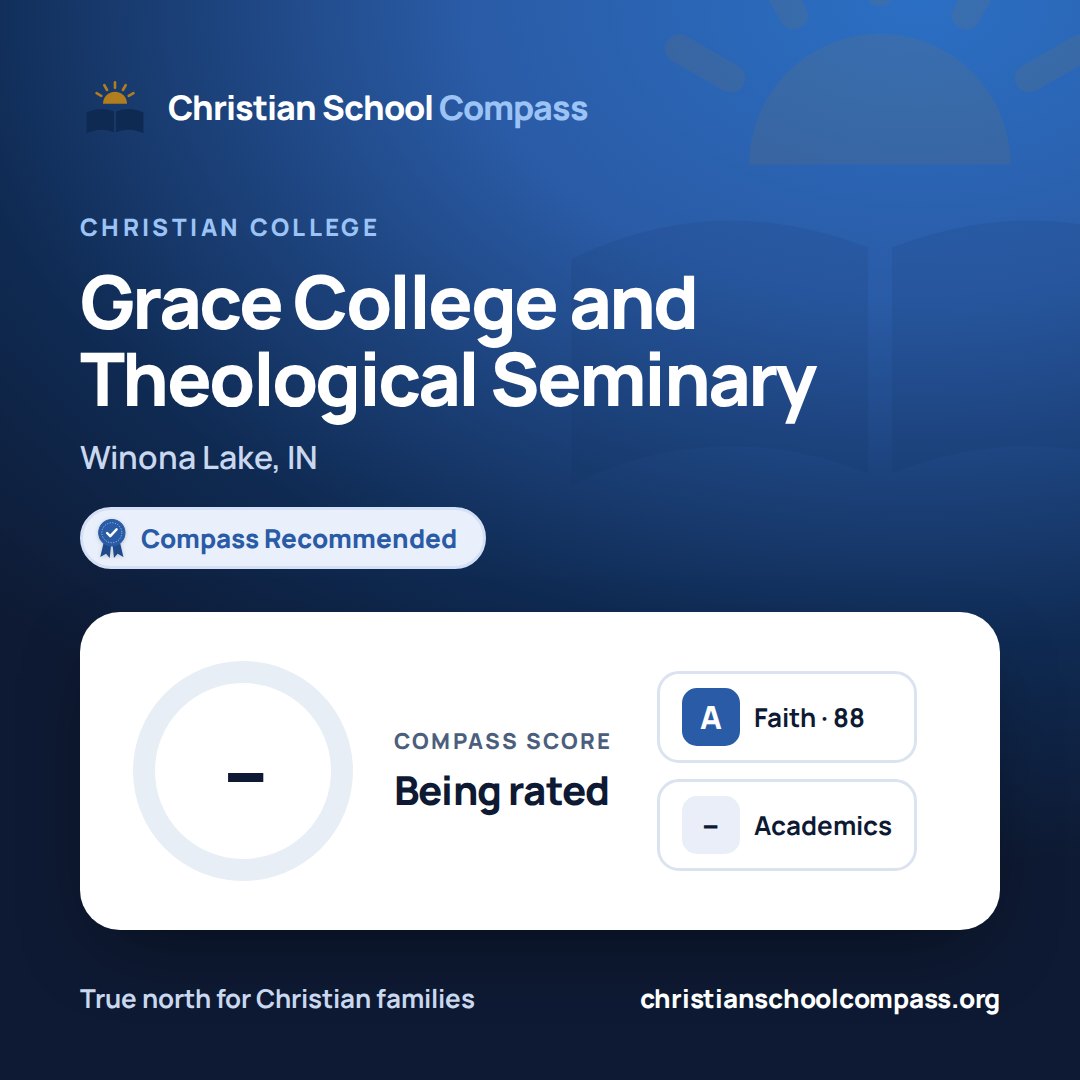
Task: Click the Winona Lake, IN location
Action: point(198,458)
